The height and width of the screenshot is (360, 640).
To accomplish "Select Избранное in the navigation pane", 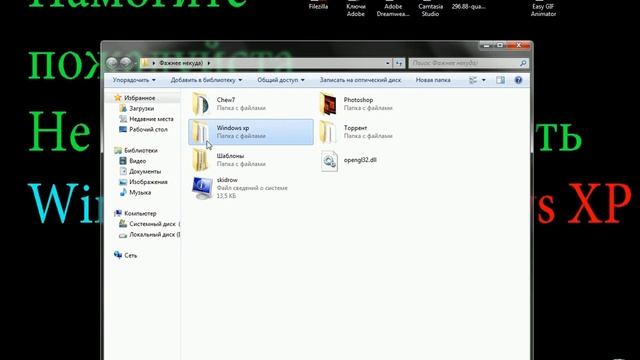I will [x=139, y=98].
